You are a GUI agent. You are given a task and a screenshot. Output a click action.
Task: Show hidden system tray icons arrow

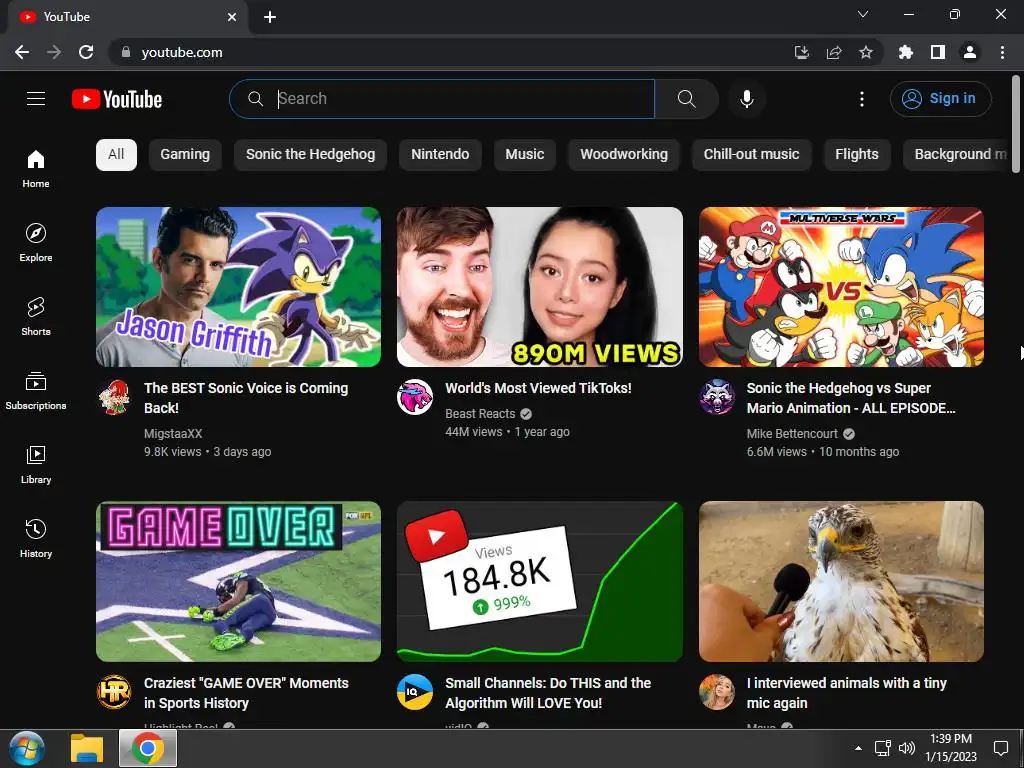click(858, 748)
